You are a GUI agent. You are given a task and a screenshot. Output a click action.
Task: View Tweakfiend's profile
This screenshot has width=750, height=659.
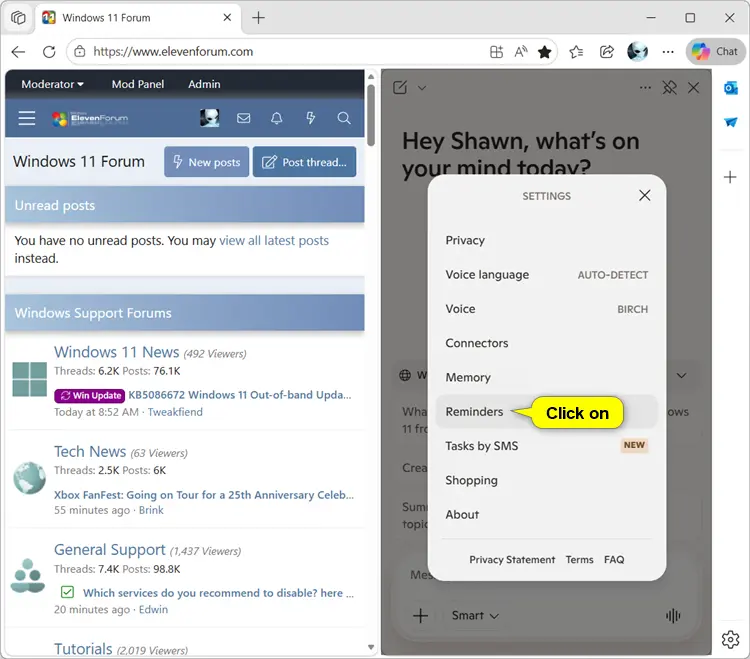(175, 412)
